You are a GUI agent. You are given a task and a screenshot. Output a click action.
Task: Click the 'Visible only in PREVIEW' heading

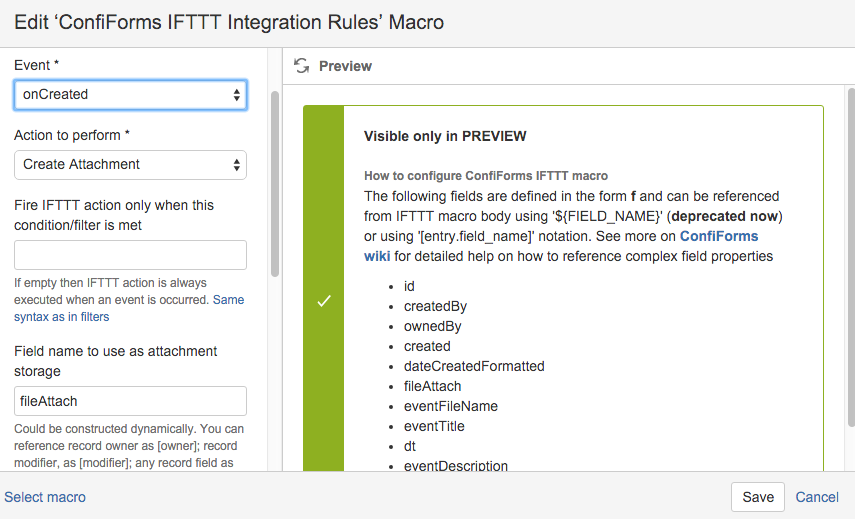pos(445,136)
